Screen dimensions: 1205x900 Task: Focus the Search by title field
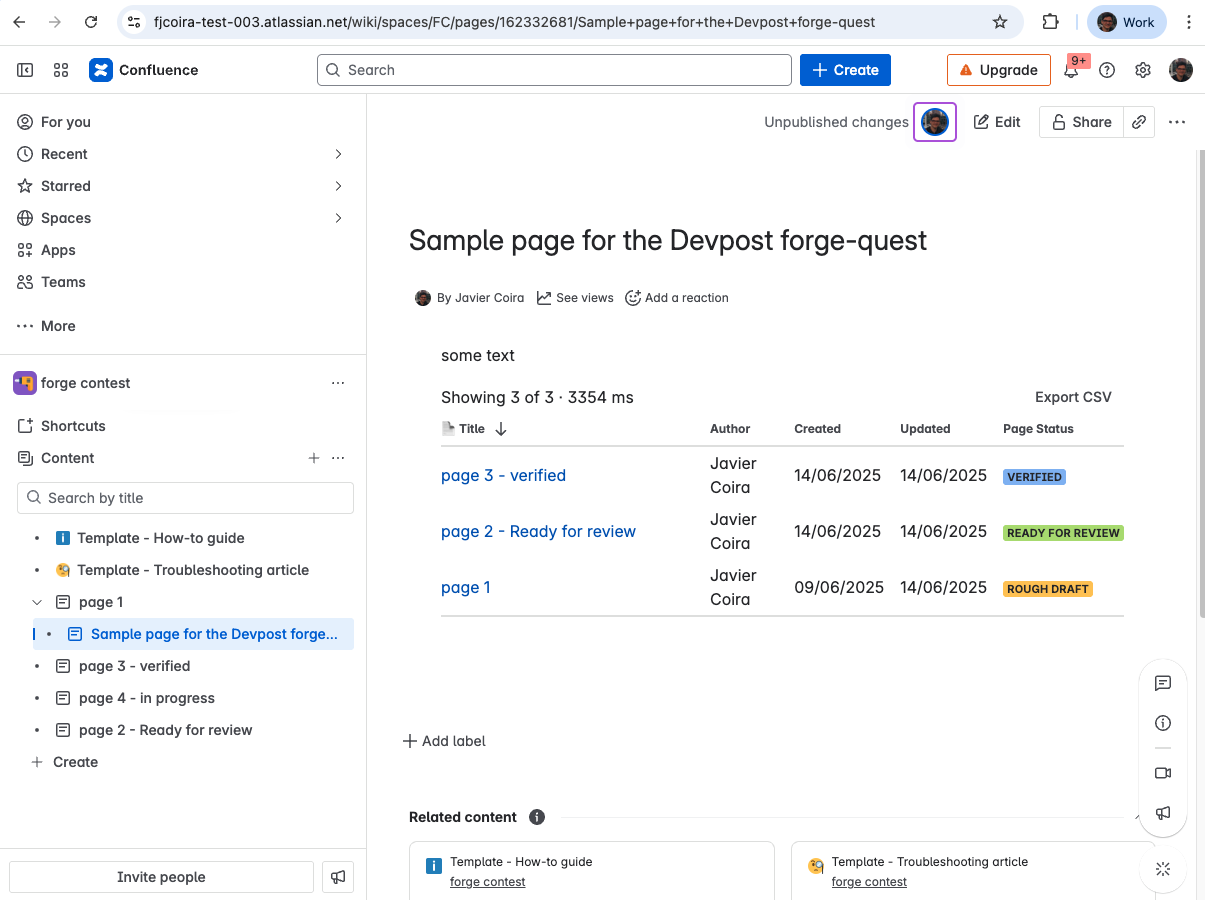coord(185,498)
